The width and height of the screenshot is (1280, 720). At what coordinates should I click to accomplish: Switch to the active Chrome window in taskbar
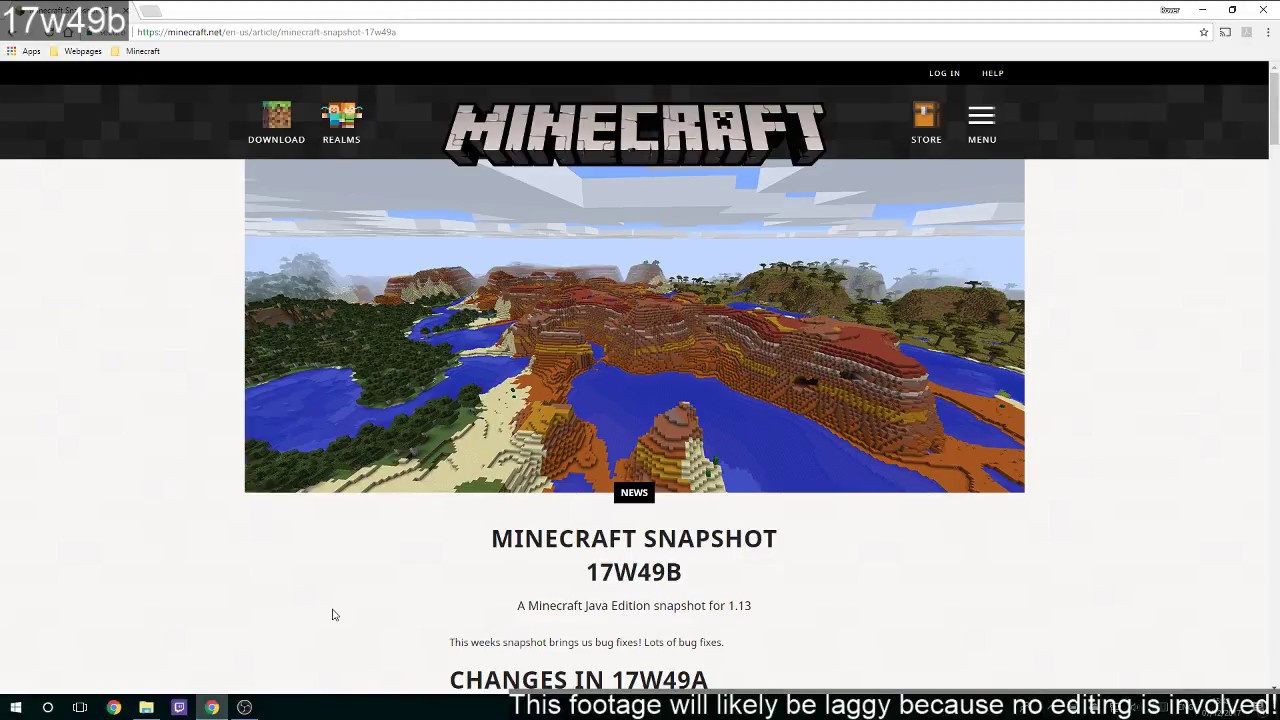click(x=212, y=707)
